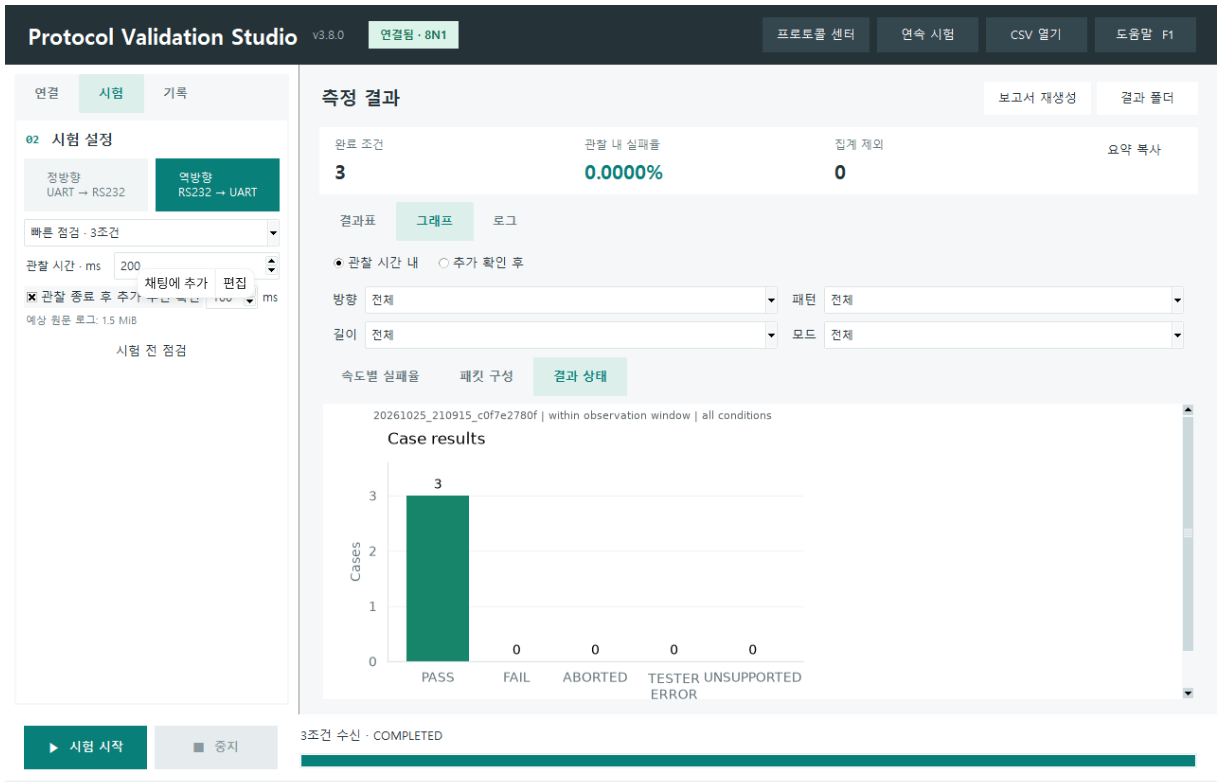Click the green PASS bar in chart
The image size is (1225, 782).
tap(437, 578)
